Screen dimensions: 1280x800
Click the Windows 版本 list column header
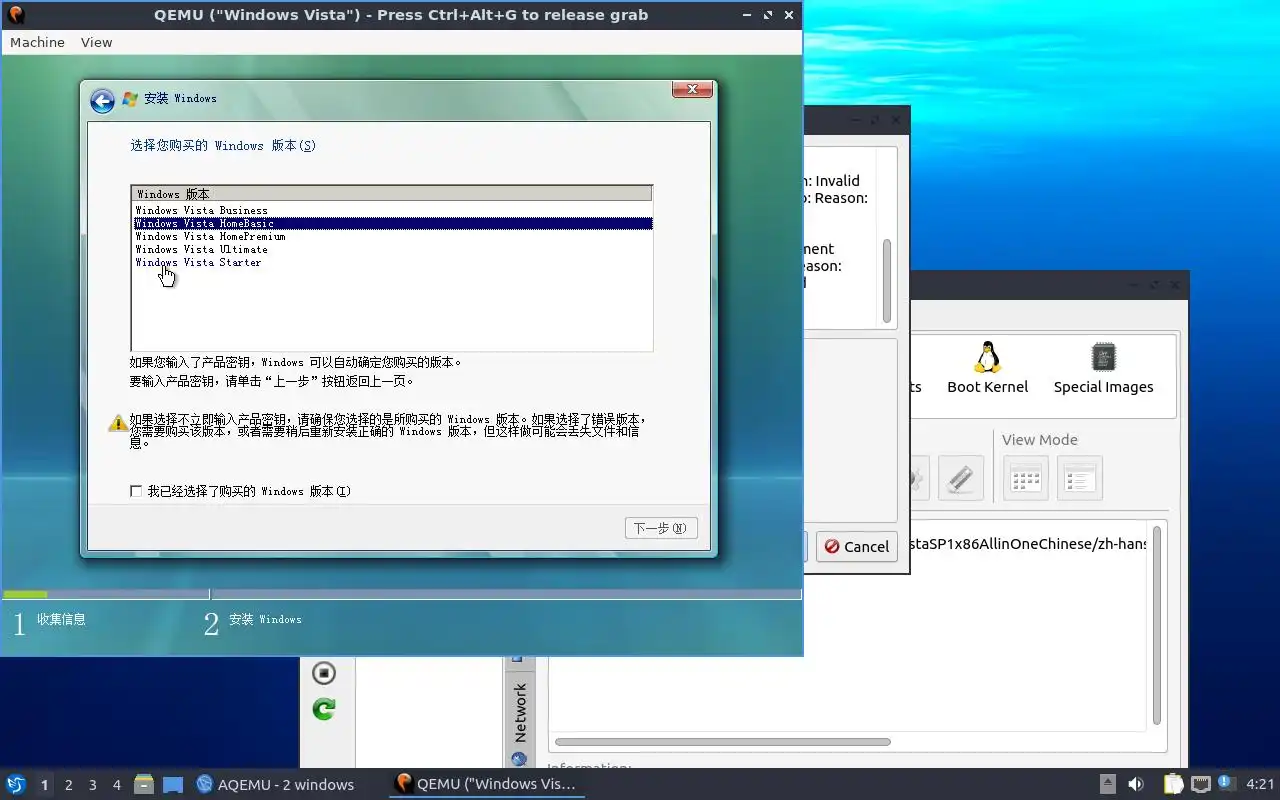click(392, 194)
